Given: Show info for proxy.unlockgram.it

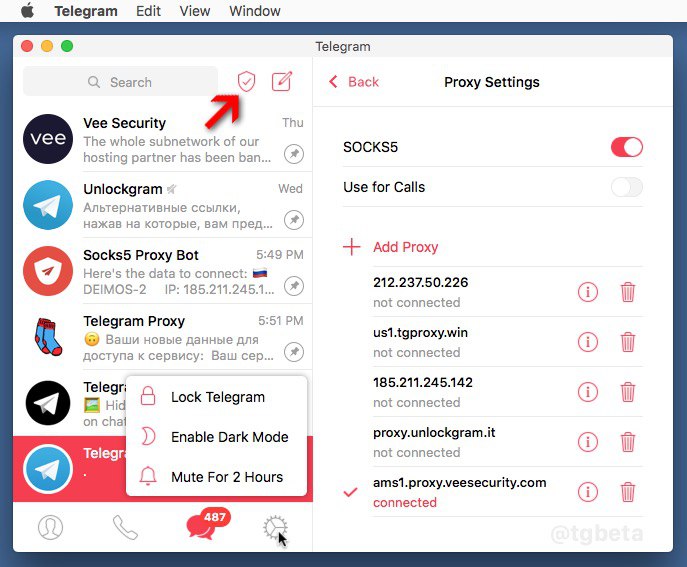Looking at the screenshot, I should coord(588,442).
